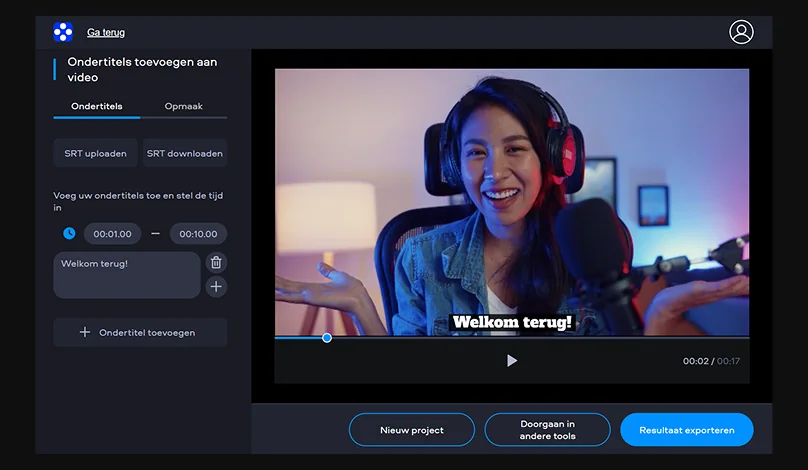Open the user profile icon
The width and height of the screenshot is (808, 470).
[x=741, y=32]
